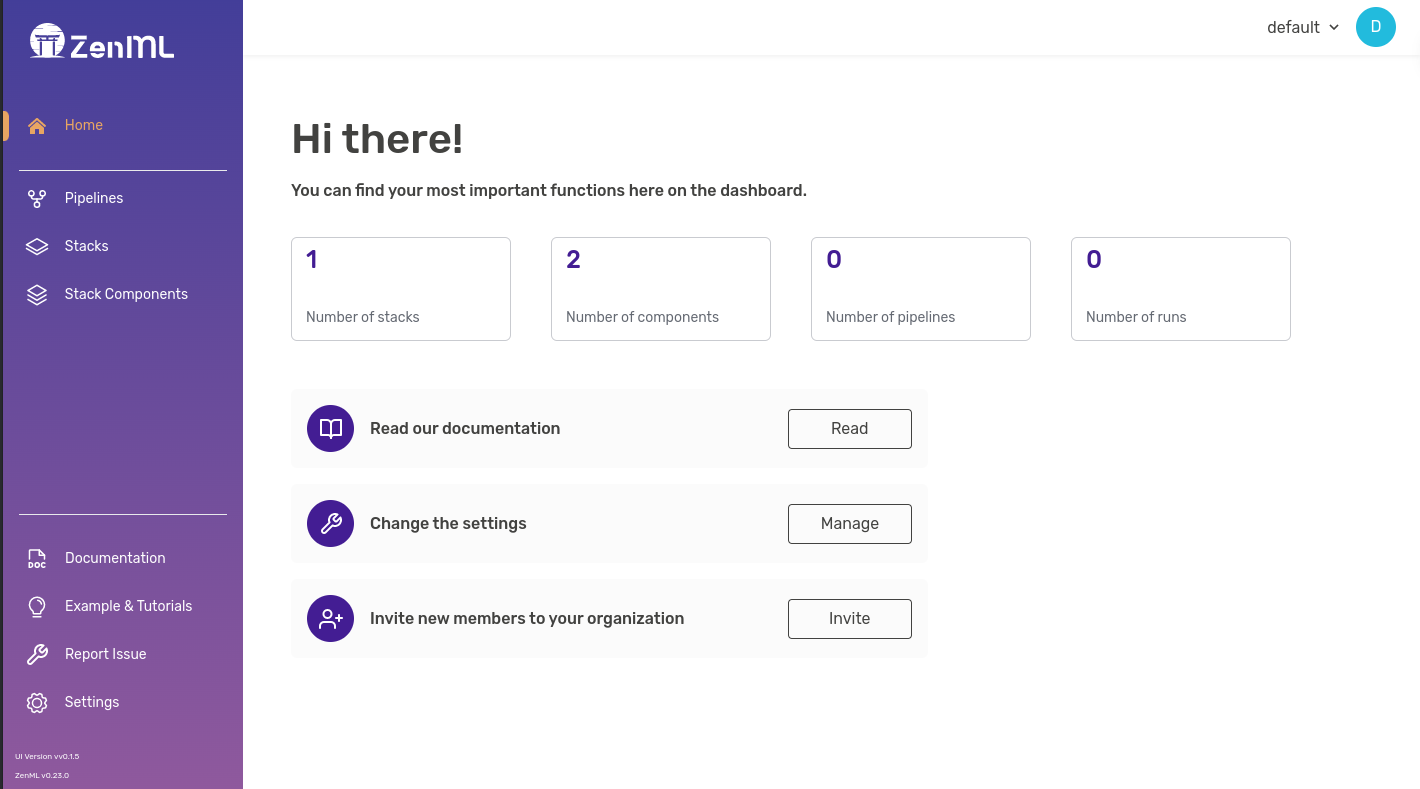Click the Invite button
Screen dimensions: 1420x789
[x=849, y=618]
